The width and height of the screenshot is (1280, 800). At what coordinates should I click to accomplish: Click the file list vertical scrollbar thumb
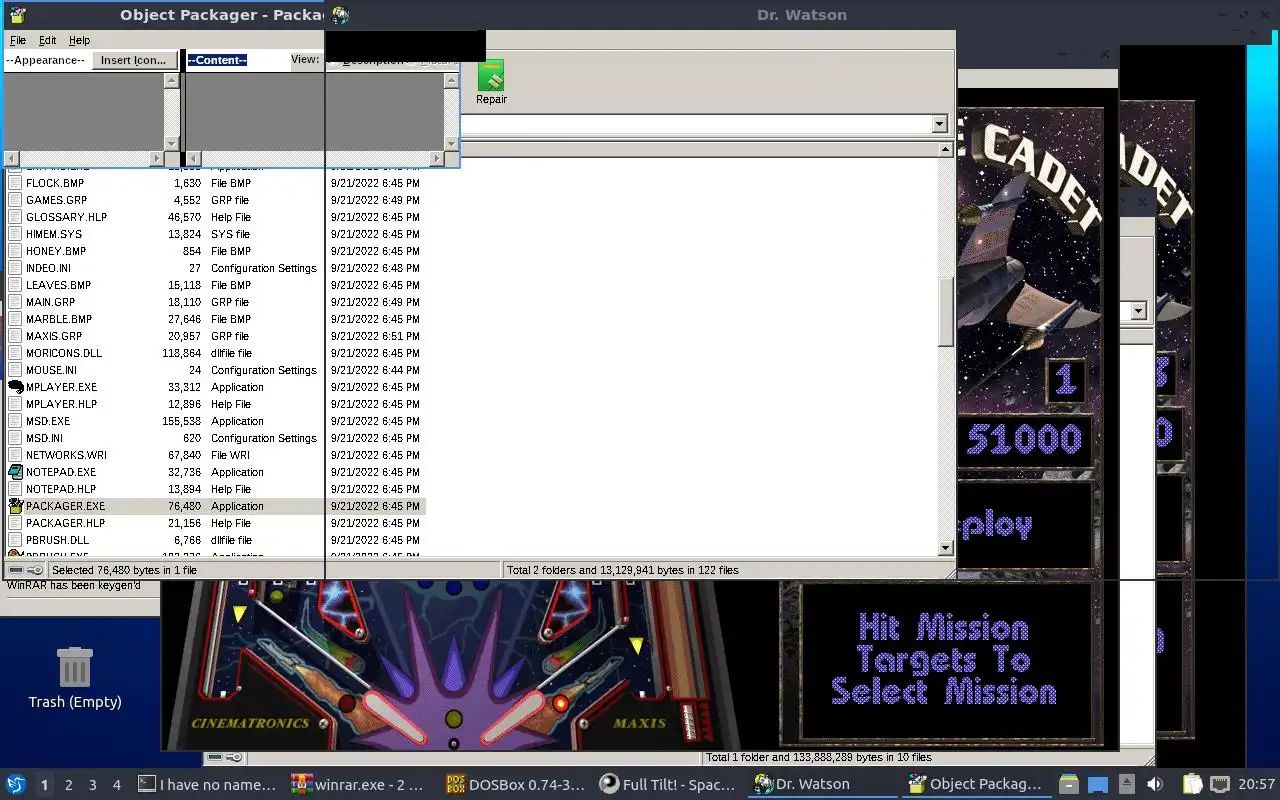[x=946, y=311]
